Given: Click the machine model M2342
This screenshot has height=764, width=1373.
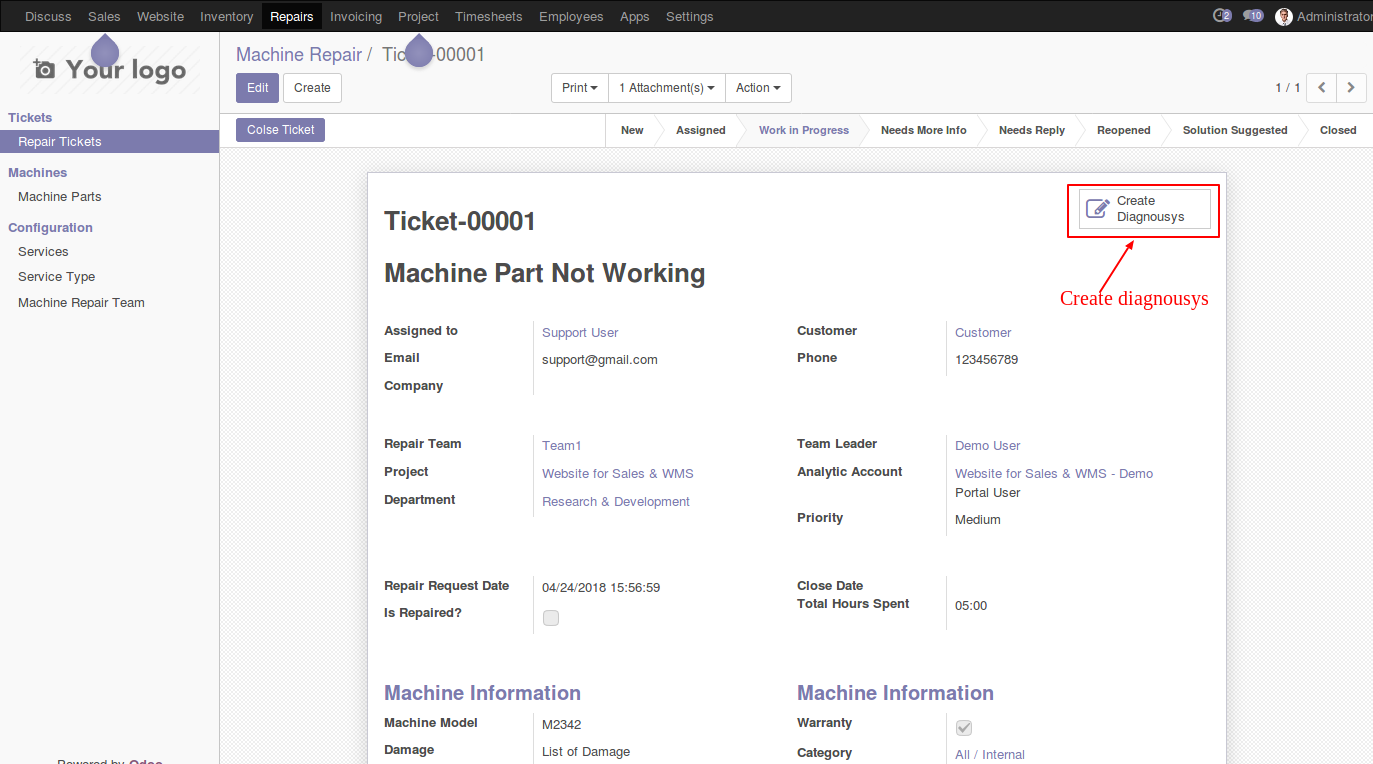Looking at the screenshot, I should (x=562, y=725).
